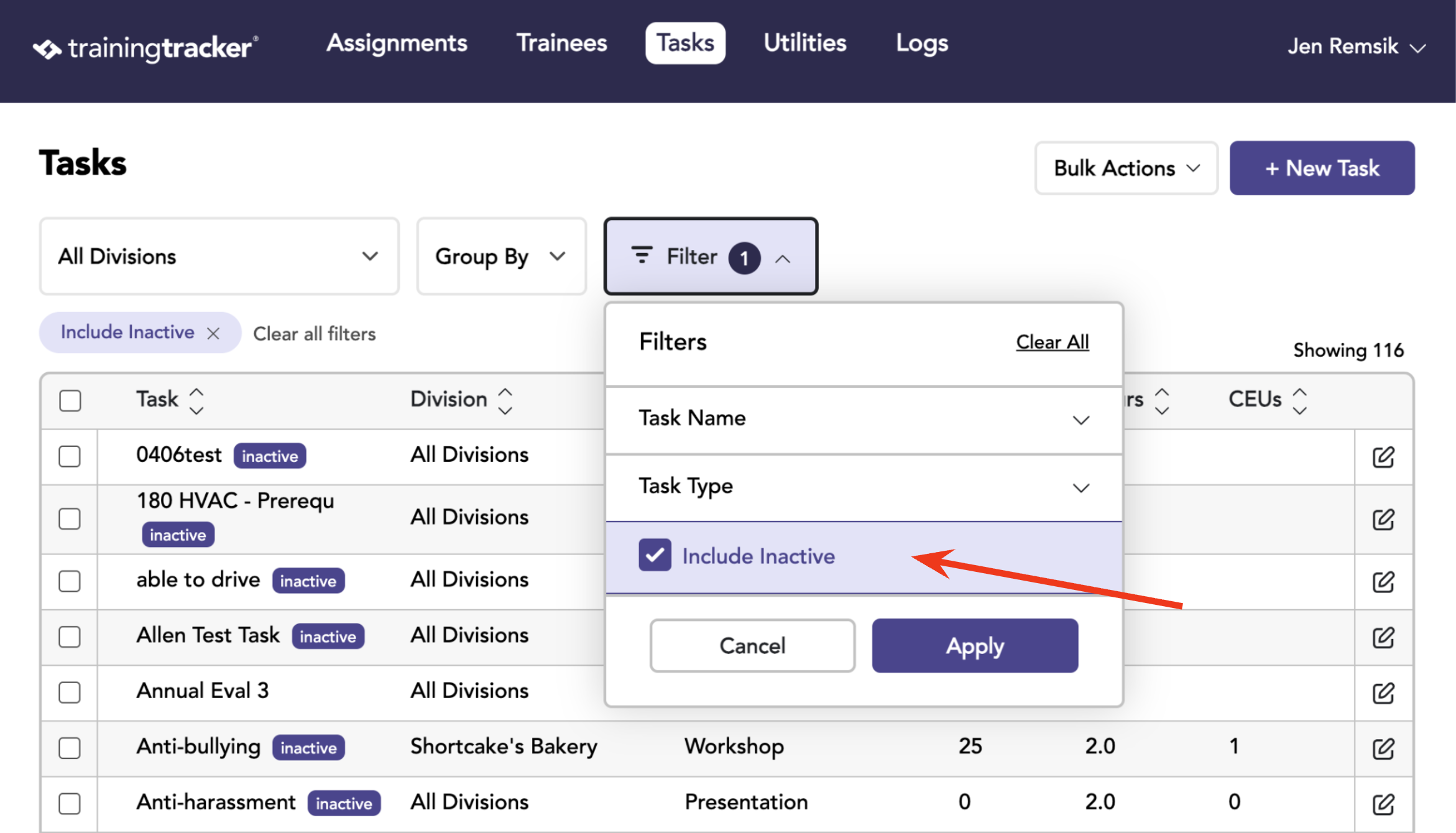Toggle the select-all tasks checkbox
This screenshot has height=833, width=1456.
[x=70, y=400]
